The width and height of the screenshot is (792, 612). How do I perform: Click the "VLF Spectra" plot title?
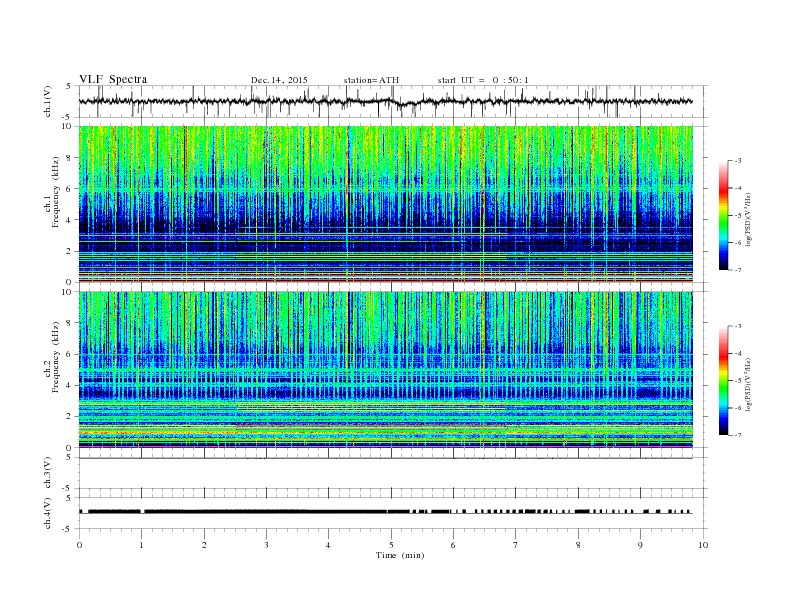(x=113, y=79)
